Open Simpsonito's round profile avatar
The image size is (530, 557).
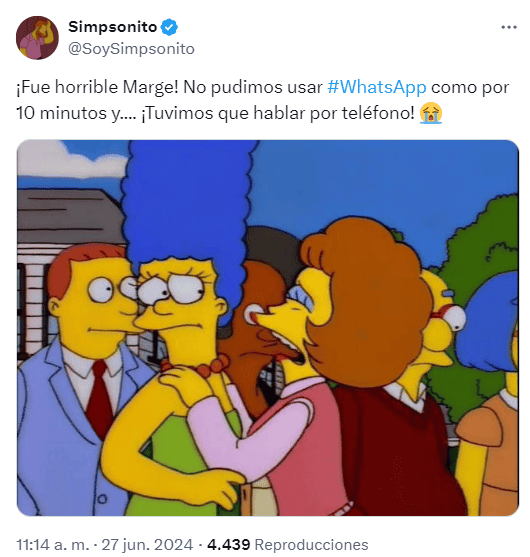(37, 38)
